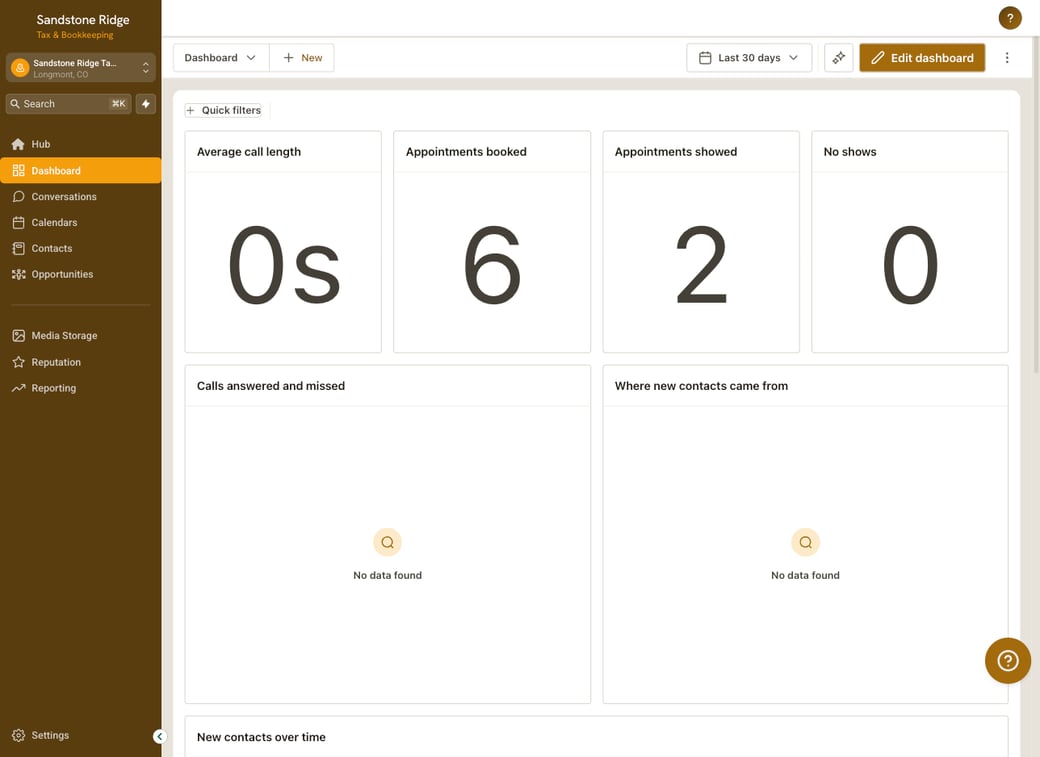
Task: Open the three-dot more options menu
Action: click(x=1007, y=58)
